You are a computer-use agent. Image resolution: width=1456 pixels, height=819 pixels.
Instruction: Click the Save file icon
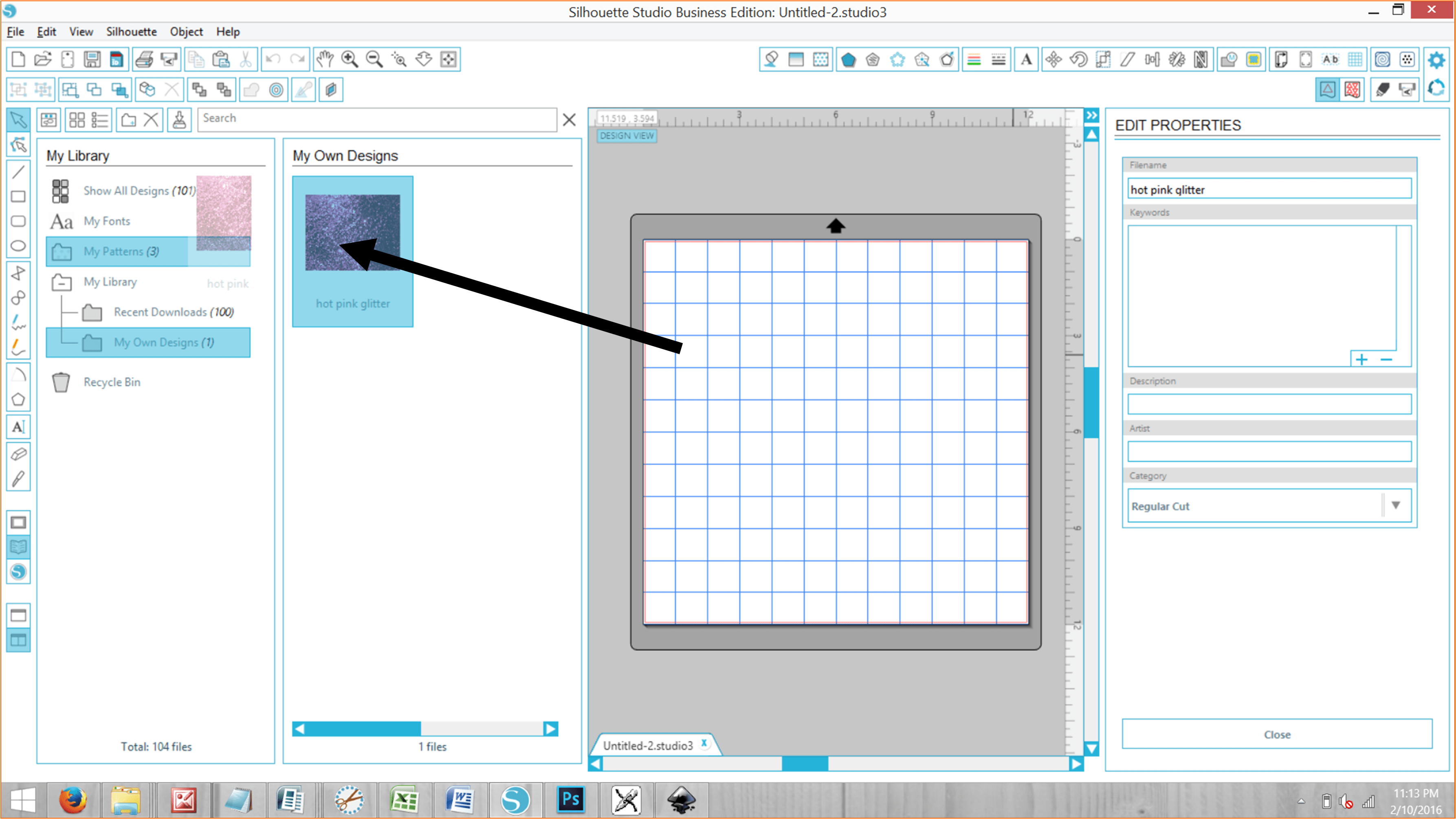(92, 59)
